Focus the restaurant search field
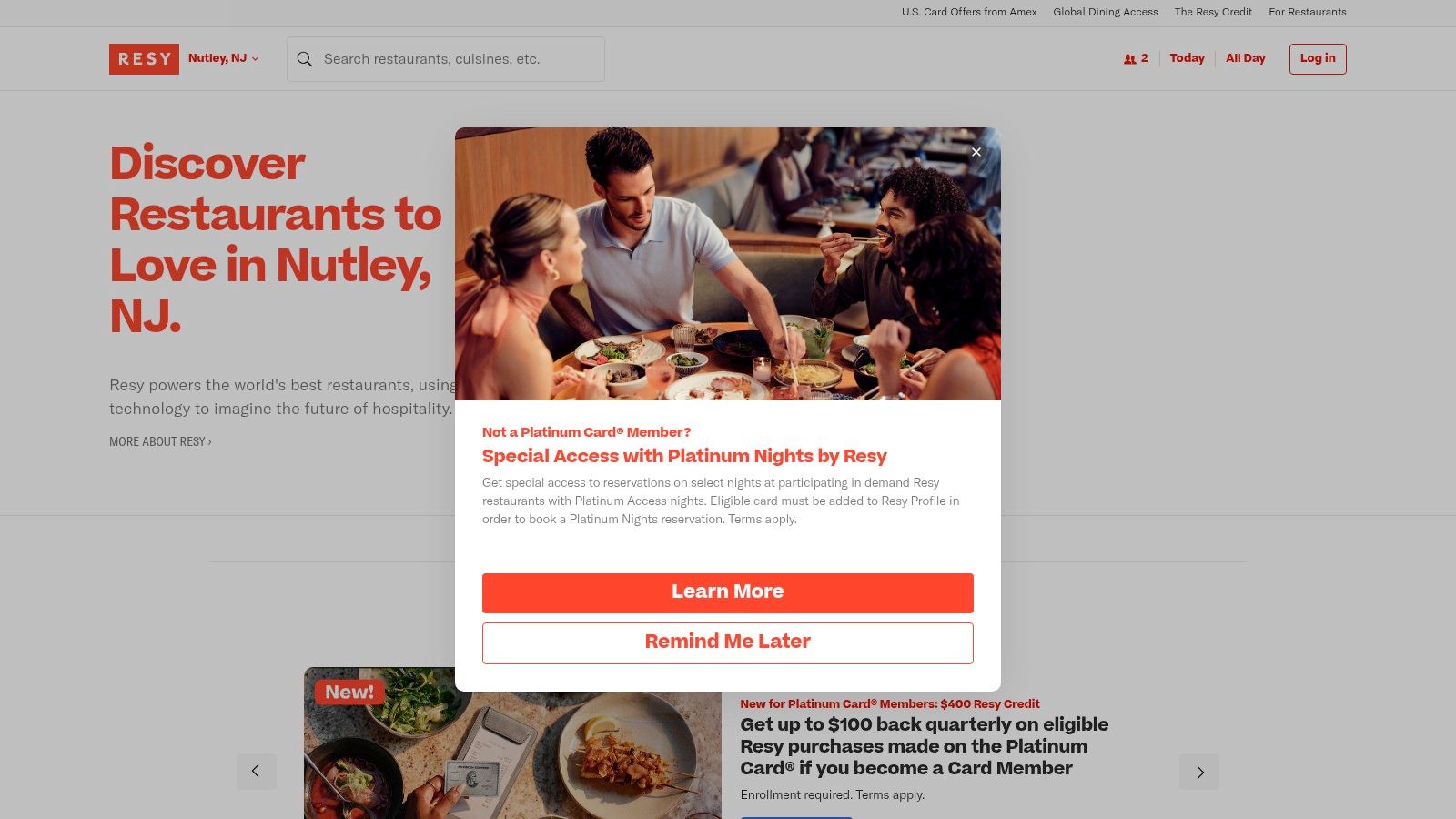This screenshot has width=1456, height=819. [446, 59]
